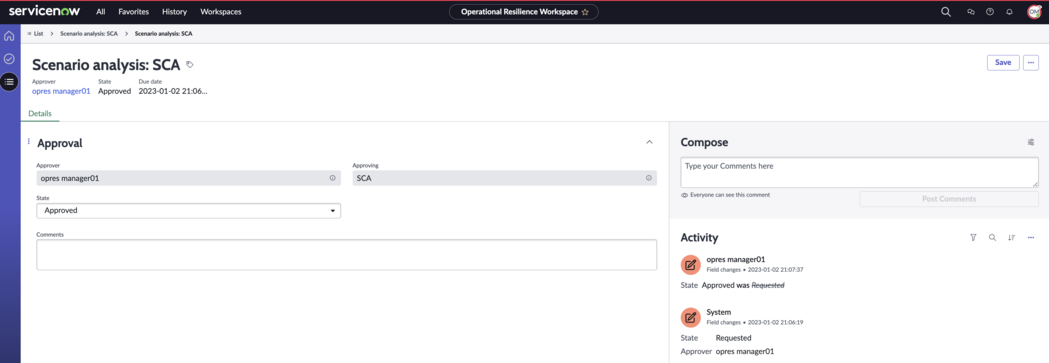The height and width of the screenshot is (363, 1049).
Task: Open the checkmark circle sidebar icon
Action: tap(9, 59)
